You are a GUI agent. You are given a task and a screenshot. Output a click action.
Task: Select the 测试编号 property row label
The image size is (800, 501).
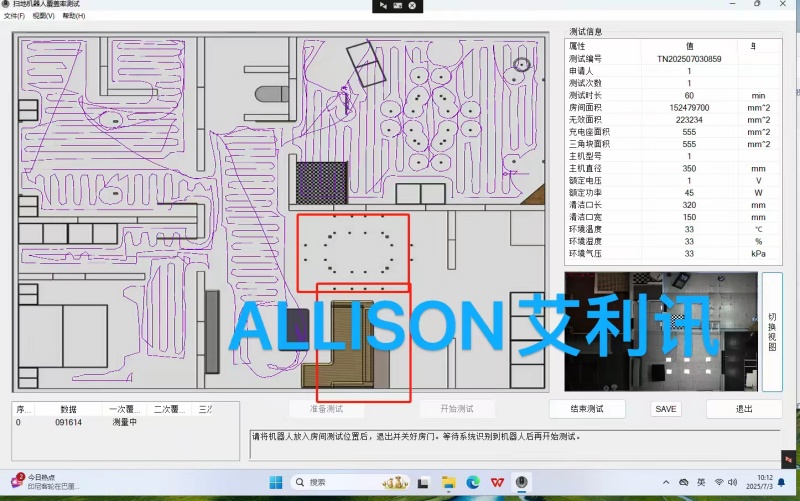585,59
